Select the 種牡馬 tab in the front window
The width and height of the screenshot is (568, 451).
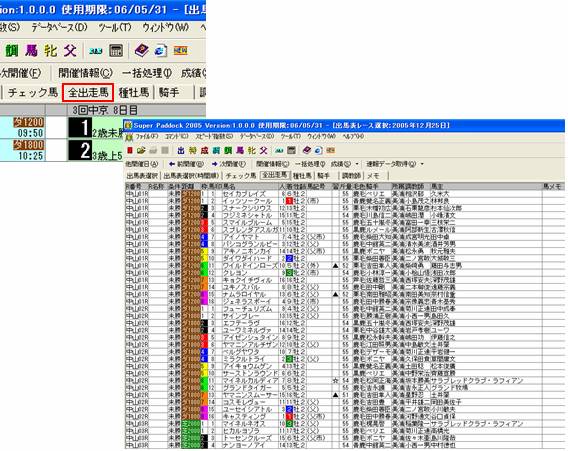pos(302,175)
